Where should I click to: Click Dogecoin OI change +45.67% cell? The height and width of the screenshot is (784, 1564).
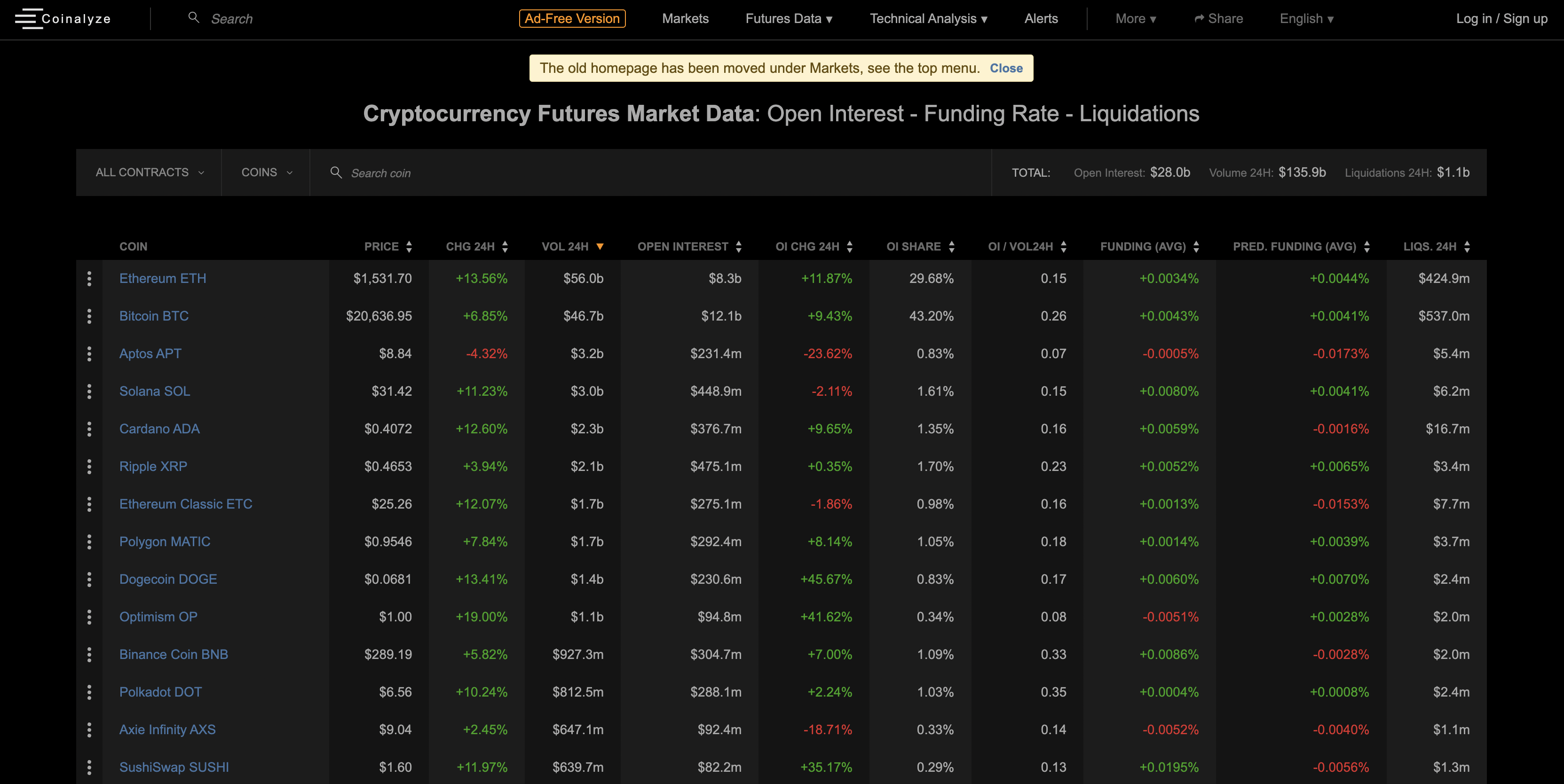pyautogui.click(x=826, y=580)
